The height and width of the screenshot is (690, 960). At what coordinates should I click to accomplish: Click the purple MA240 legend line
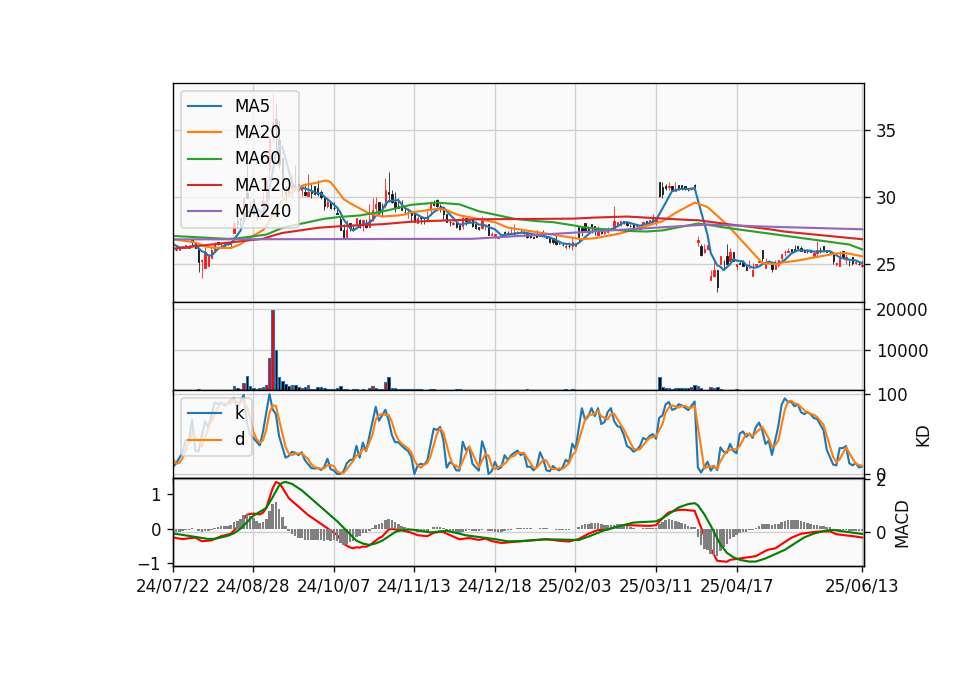pyautogui.click(x=204, y=211)
